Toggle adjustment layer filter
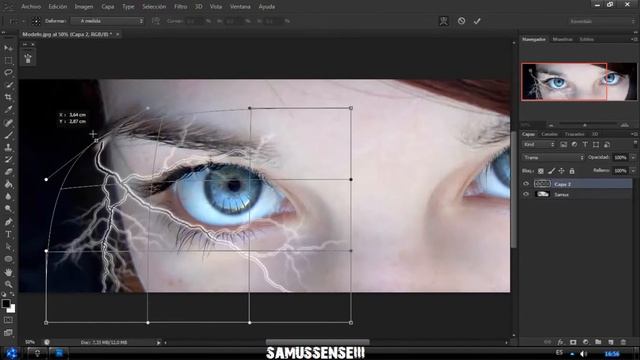 click(574, 144)
